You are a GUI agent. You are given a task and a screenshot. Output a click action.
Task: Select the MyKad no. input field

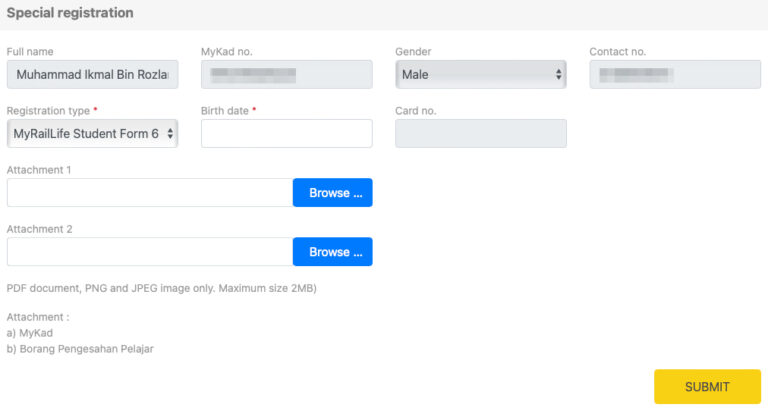click(286, 74)
